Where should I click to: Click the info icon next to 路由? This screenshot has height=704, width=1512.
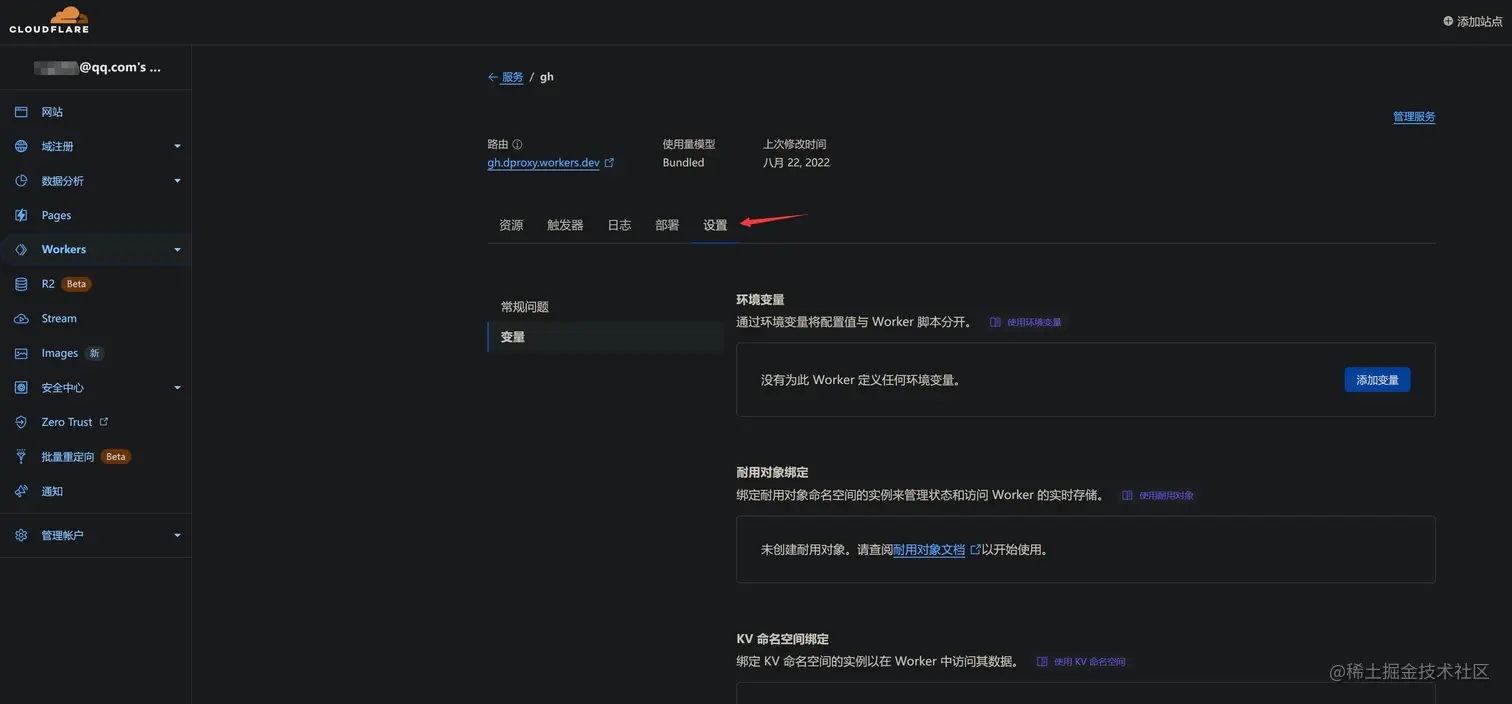click(x=517, y=144)
